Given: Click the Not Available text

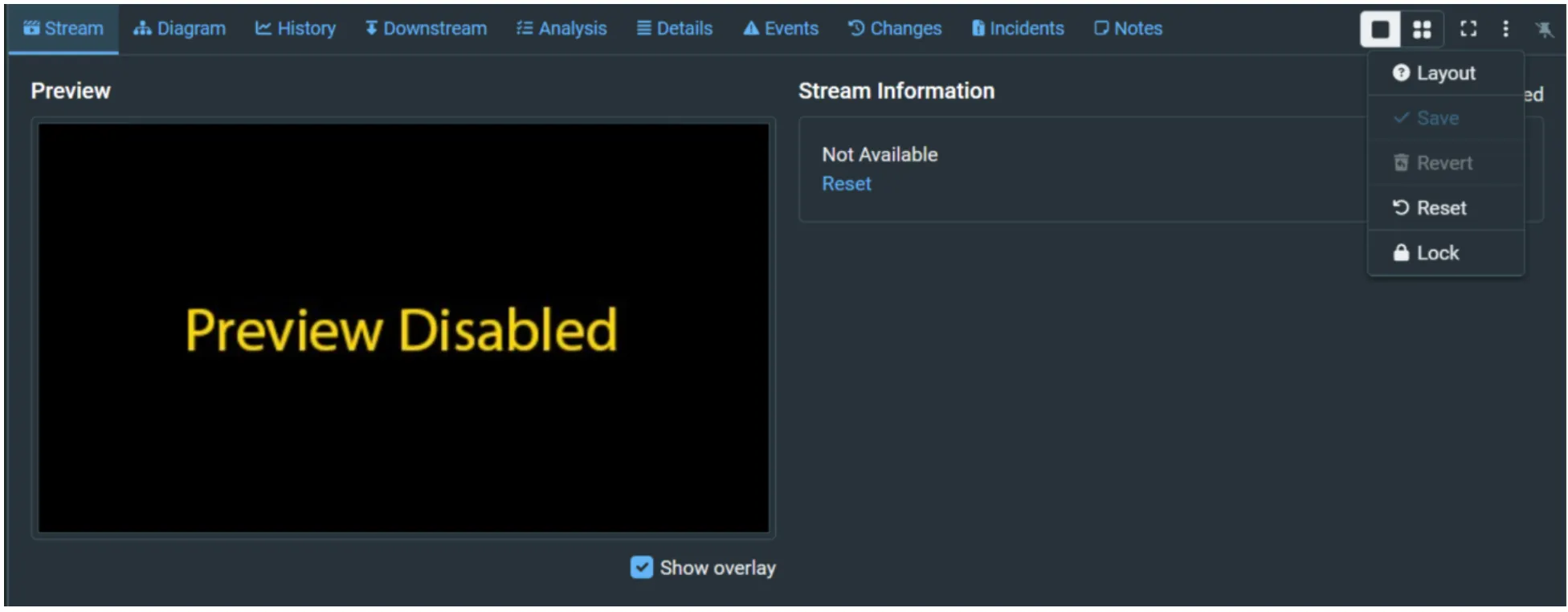Looking at the screenshot, I should [x=880, y=154].
